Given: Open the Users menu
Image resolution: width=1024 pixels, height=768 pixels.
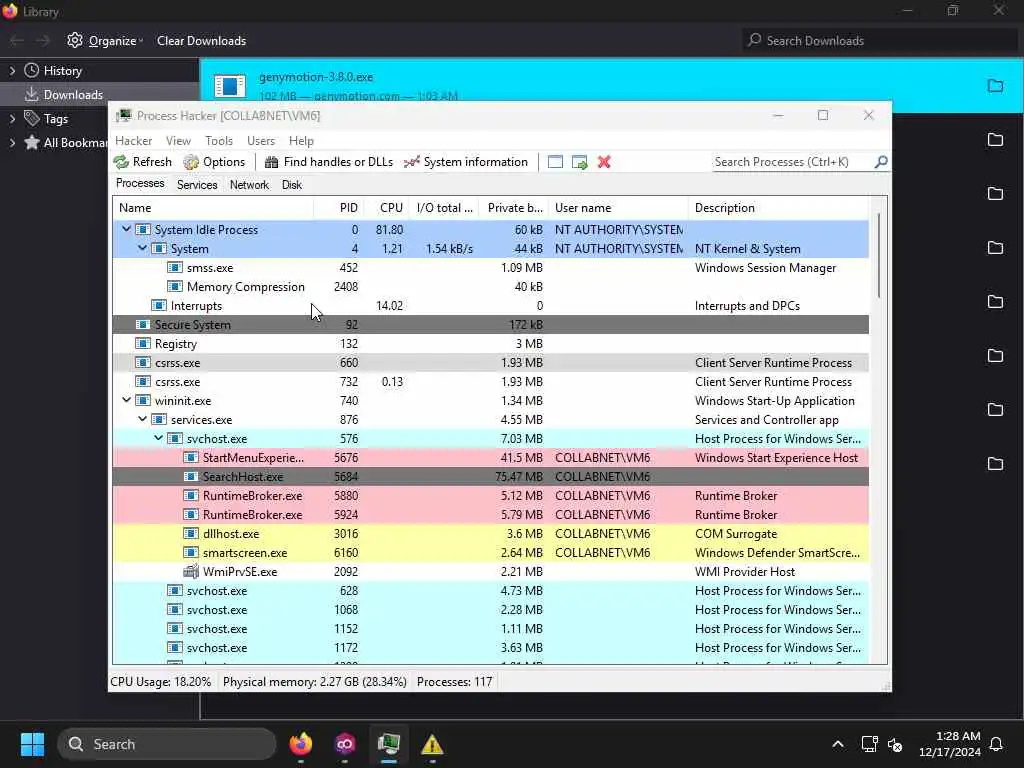Looking at the screenshot, I should pos(261,140).
